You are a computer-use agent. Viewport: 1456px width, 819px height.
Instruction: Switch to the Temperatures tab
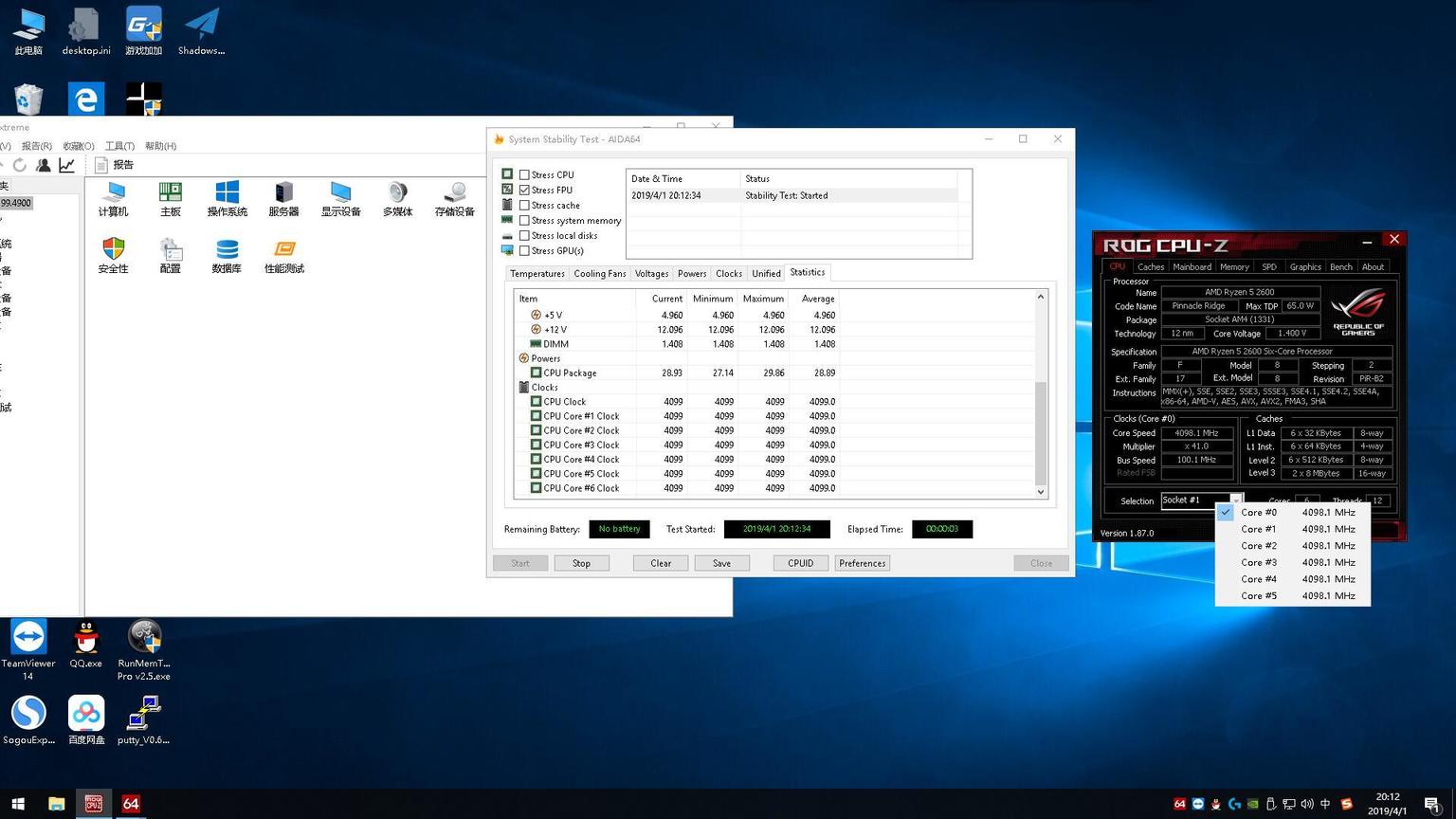[x=537, y=274]
